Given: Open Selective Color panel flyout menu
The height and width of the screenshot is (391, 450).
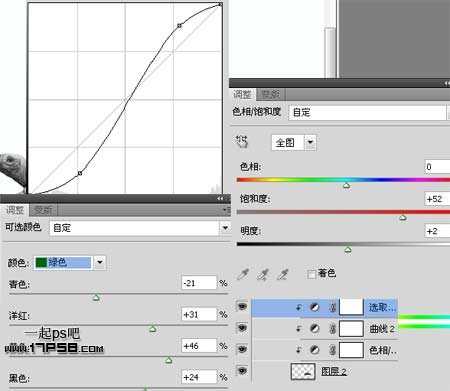Looking at the screenshot, I should (226, 210).
